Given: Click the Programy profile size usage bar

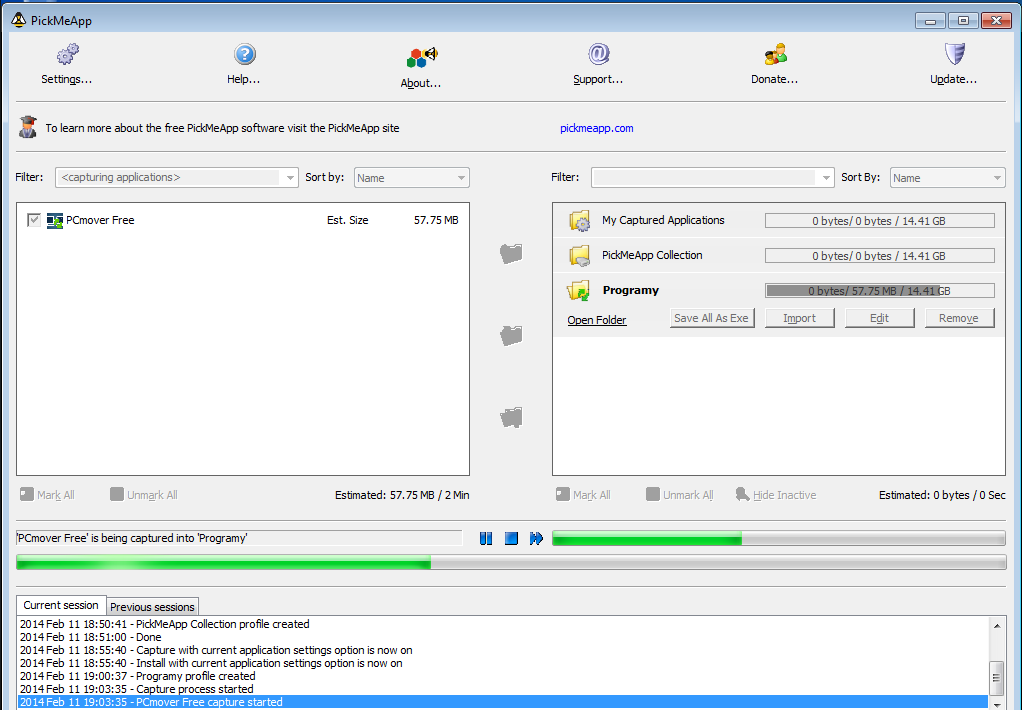Looking at the screenshot, I should click(880, 291).
